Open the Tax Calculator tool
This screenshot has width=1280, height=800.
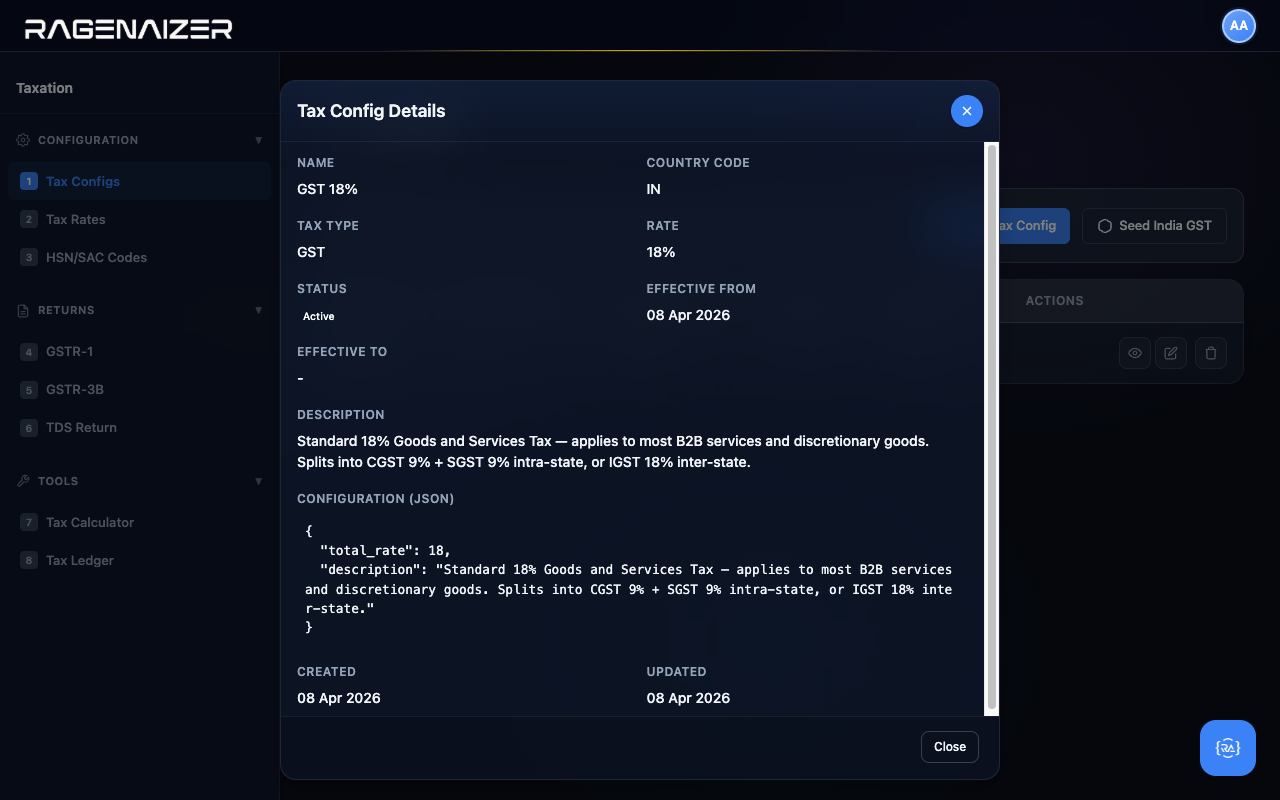pyautogui.click(x=140, y=522)
